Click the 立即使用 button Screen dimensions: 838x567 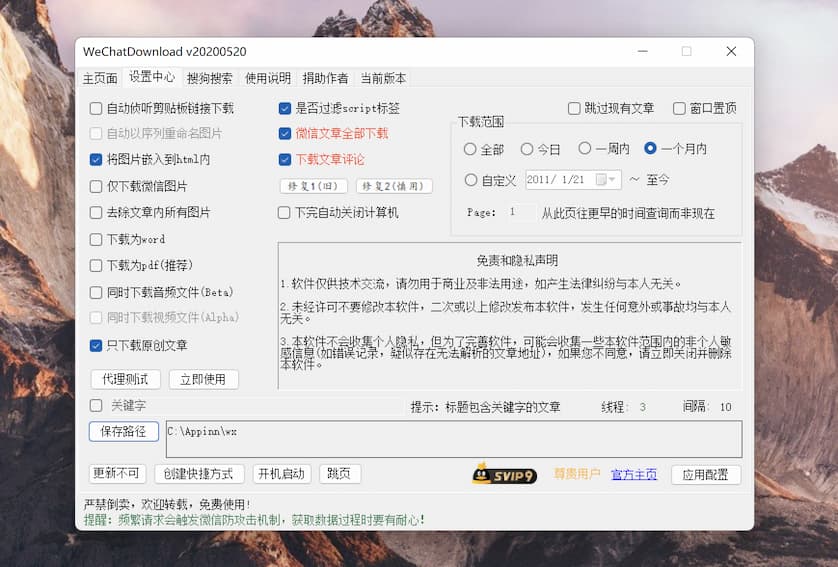click(203, 379)
